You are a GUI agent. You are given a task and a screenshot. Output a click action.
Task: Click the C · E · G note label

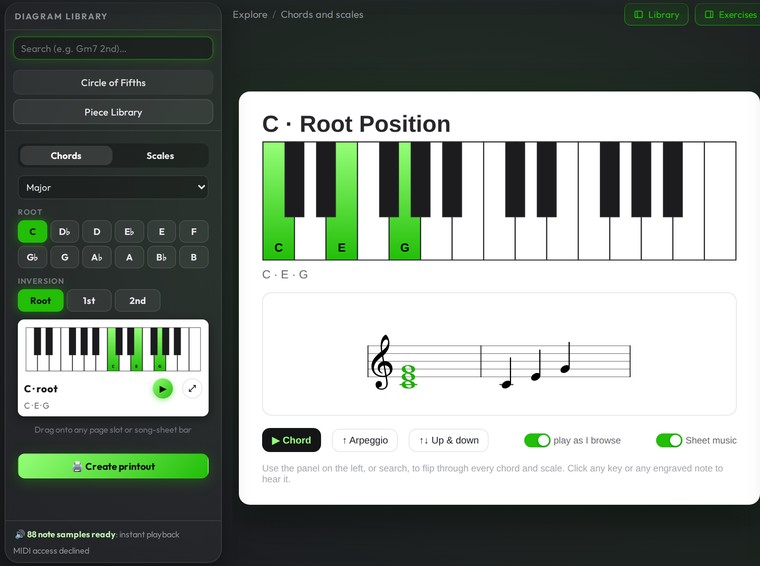pyautogui.click(x=285, y=275)
